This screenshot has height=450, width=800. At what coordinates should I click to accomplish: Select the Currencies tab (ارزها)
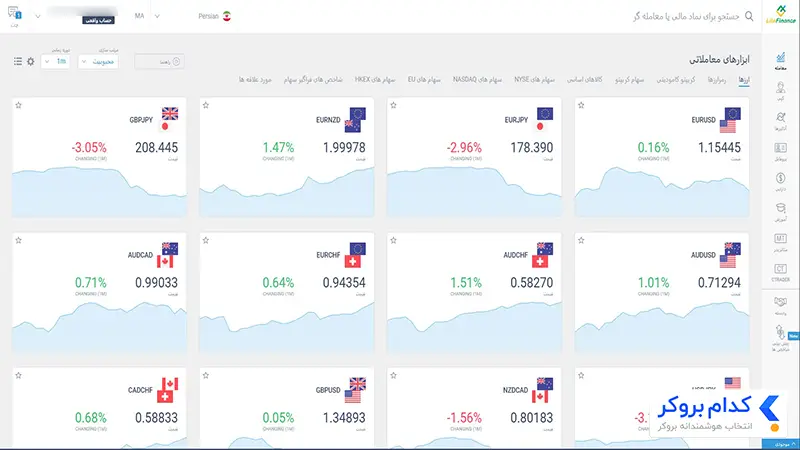[744, 80]
